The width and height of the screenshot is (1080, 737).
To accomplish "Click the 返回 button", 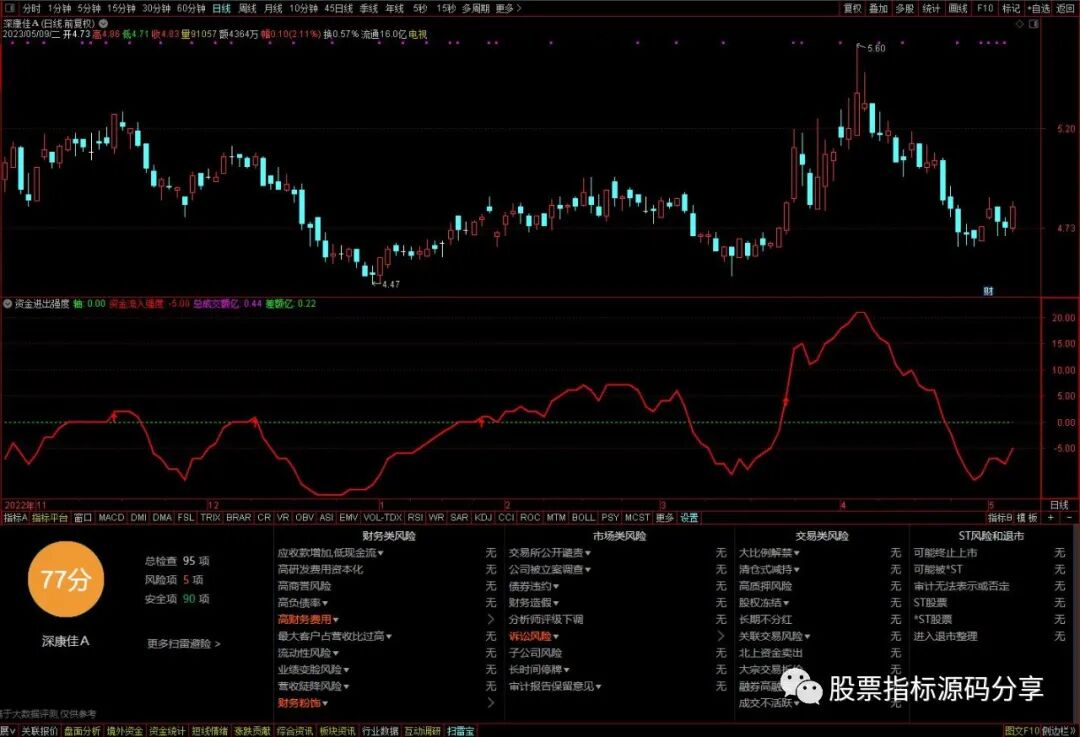I will 1066,8.
